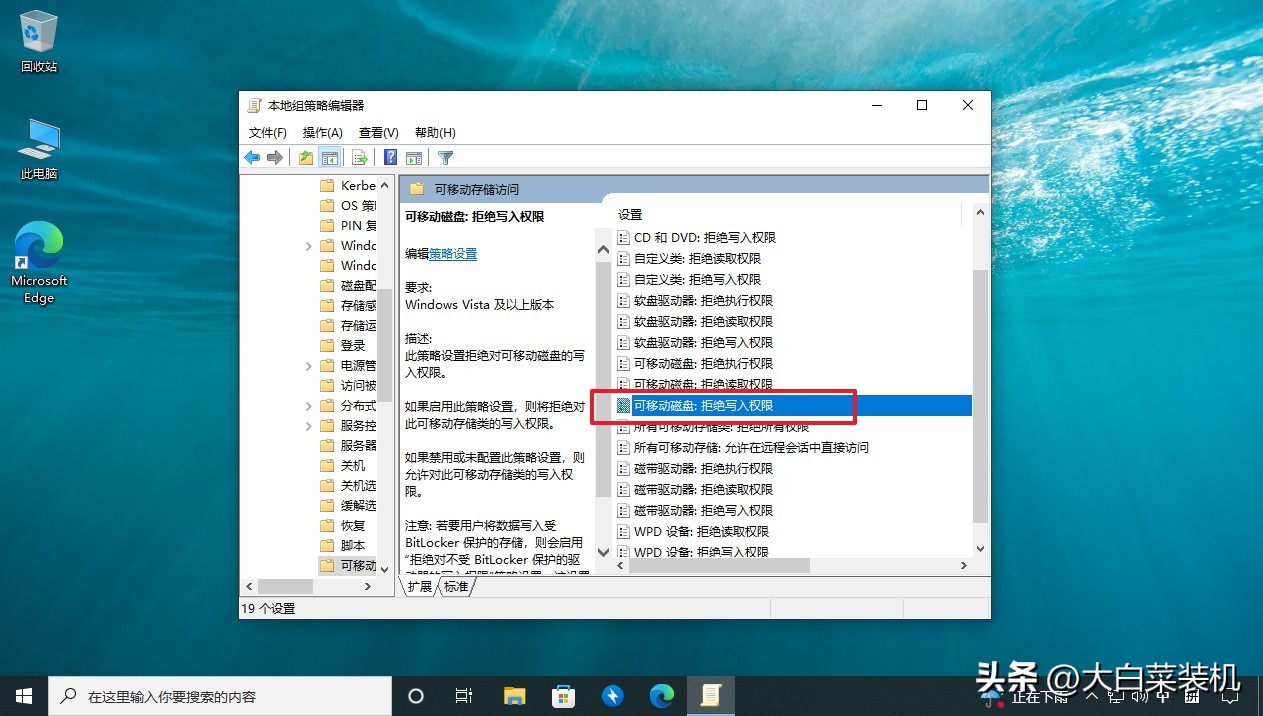Click the 设置 column header
Screen dimensions: 1263x716
coord(630,215)
